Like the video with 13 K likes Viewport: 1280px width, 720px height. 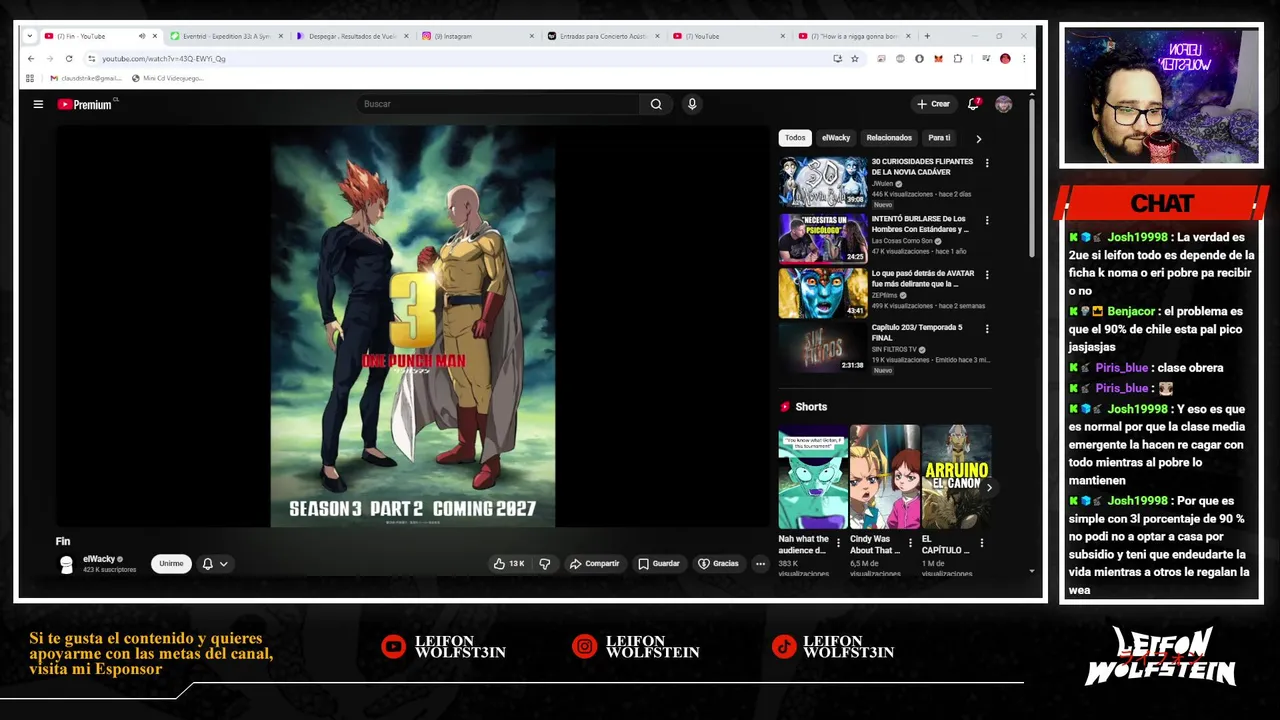point(509,564)
